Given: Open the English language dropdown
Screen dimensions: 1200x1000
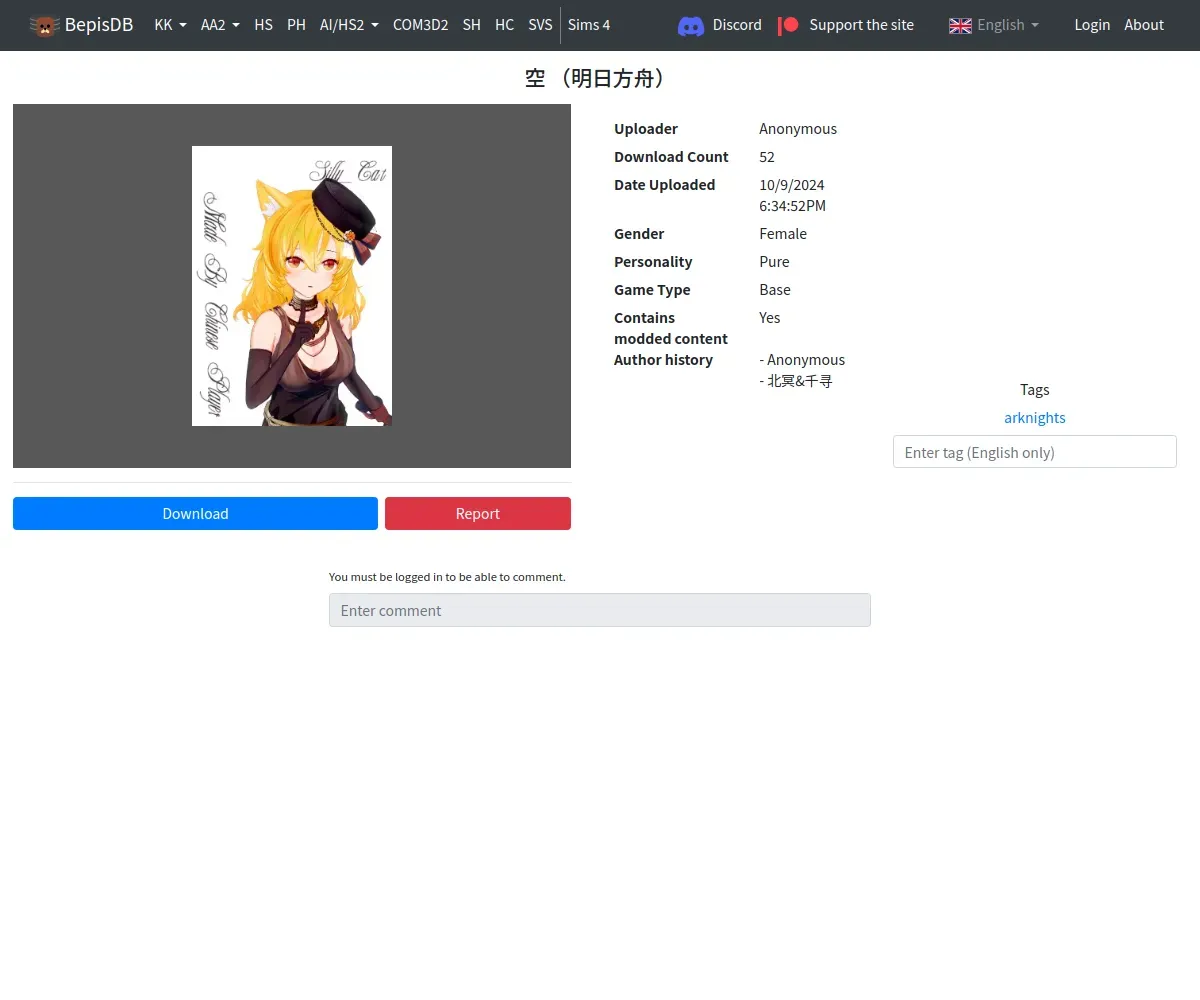Looking at the screenshot, I should click(1008, 25).
